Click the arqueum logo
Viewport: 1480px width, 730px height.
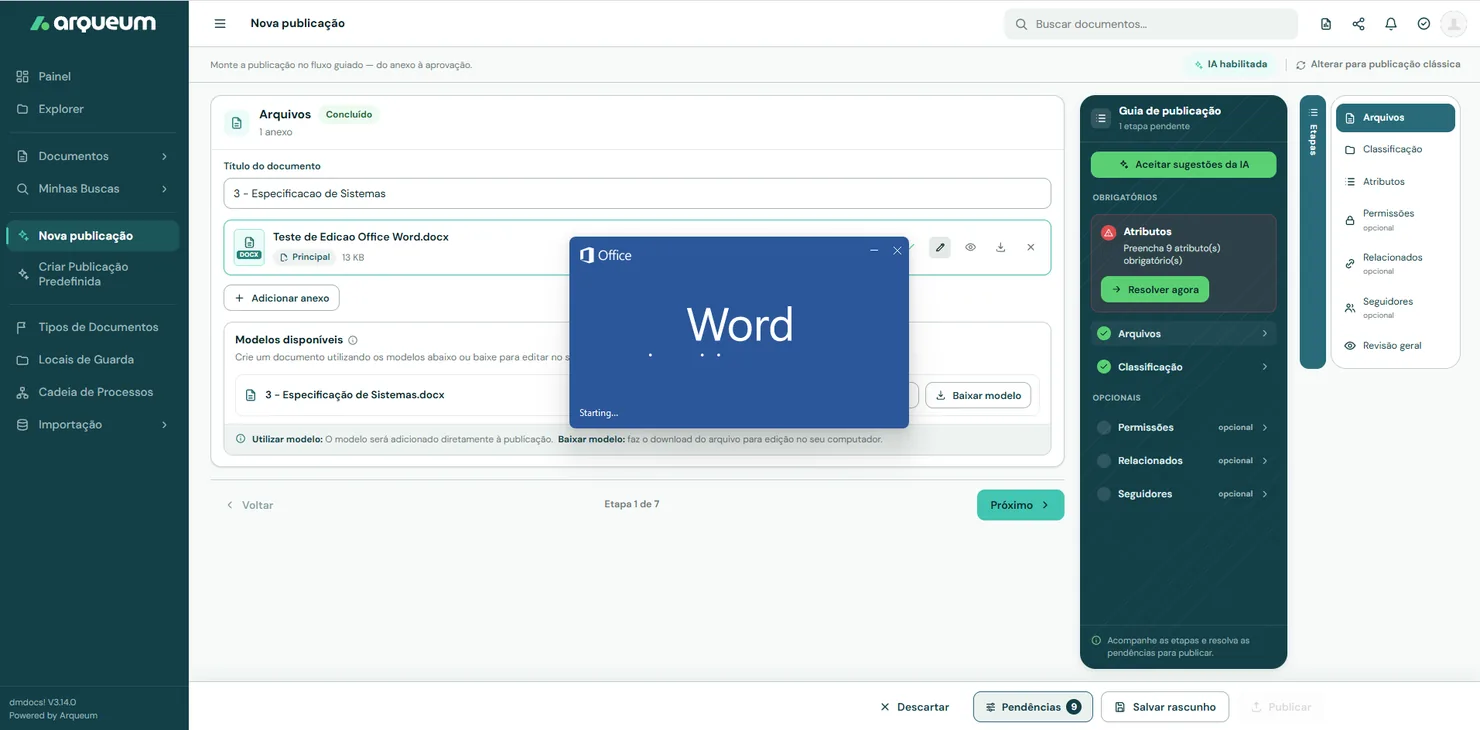pyautogui.click(x=93, y=23)
